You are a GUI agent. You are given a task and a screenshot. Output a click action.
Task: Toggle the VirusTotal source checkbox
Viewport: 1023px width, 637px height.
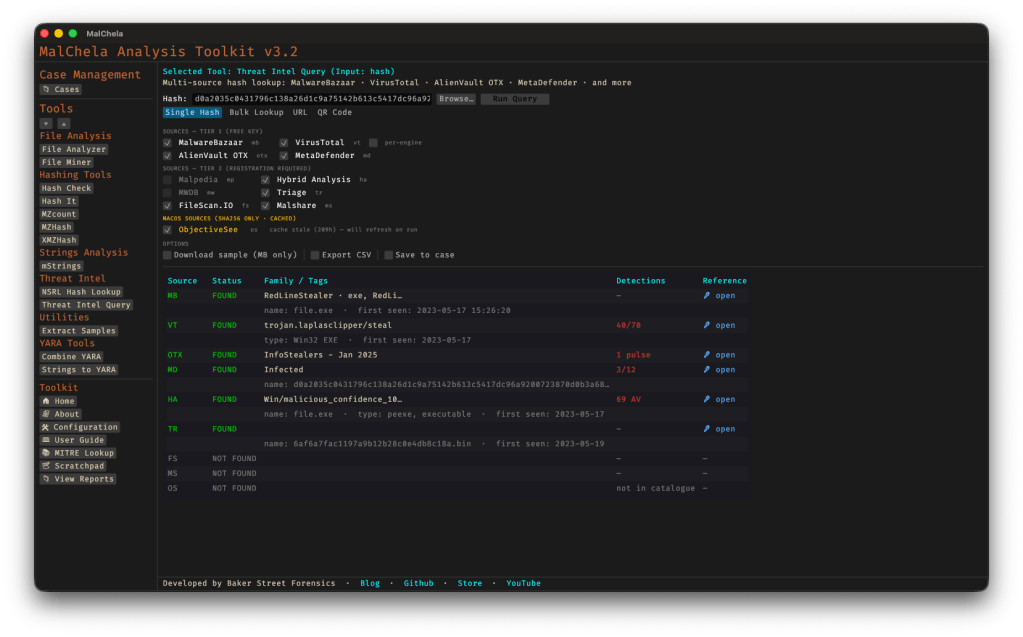pos(284,143)
